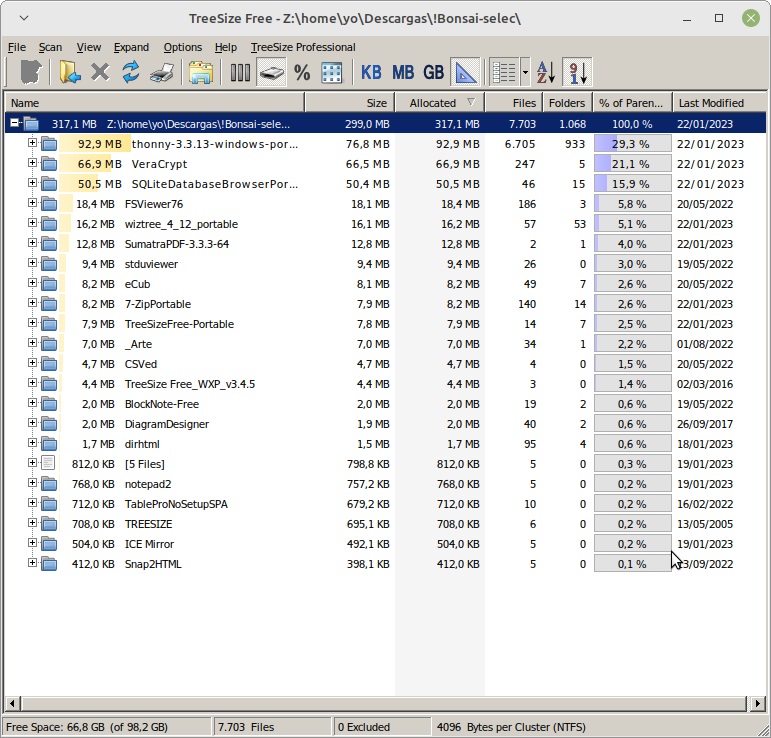Select the SumatraPDF-3.3.3-64 folder row

[176, 244]
